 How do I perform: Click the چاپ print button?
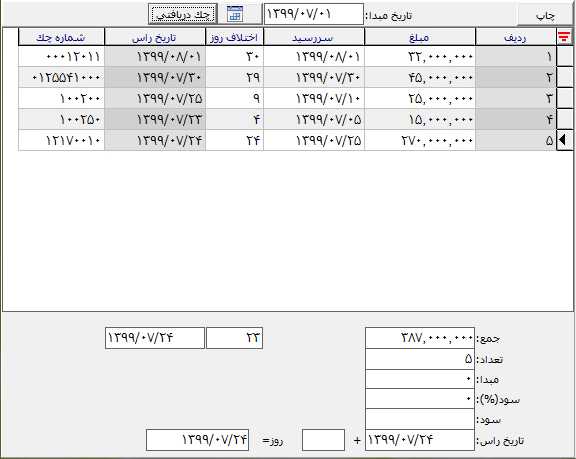tap(545, 15)
